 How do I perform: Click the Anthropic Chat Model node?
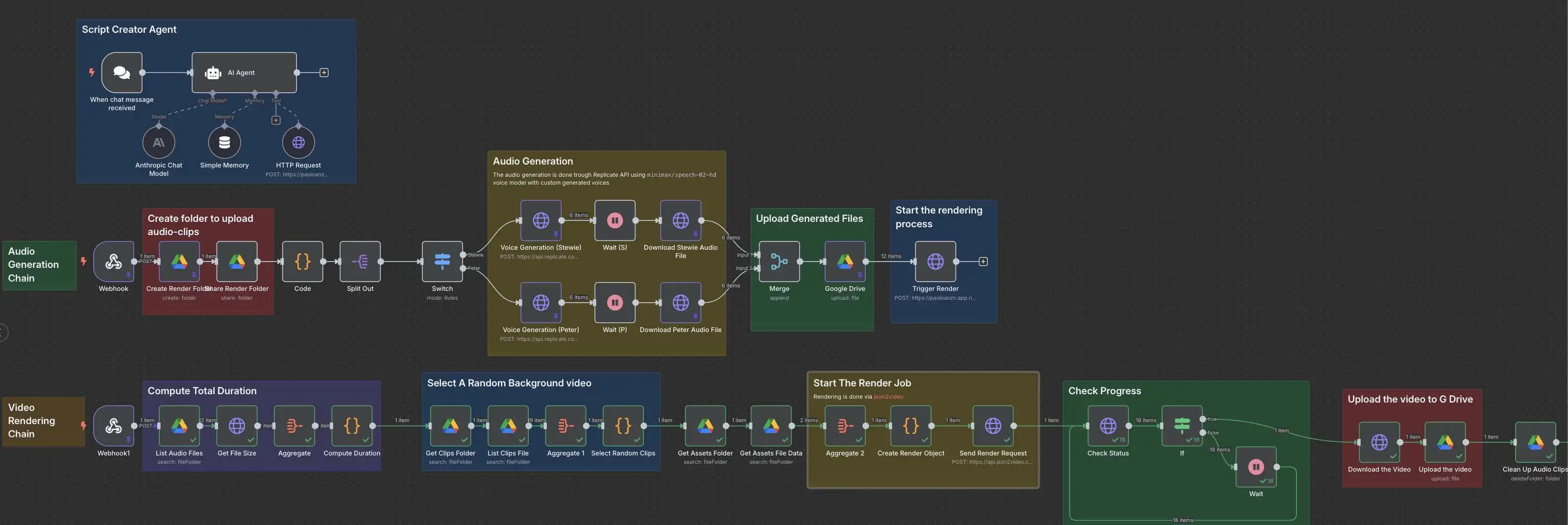[x=158, y=143]
